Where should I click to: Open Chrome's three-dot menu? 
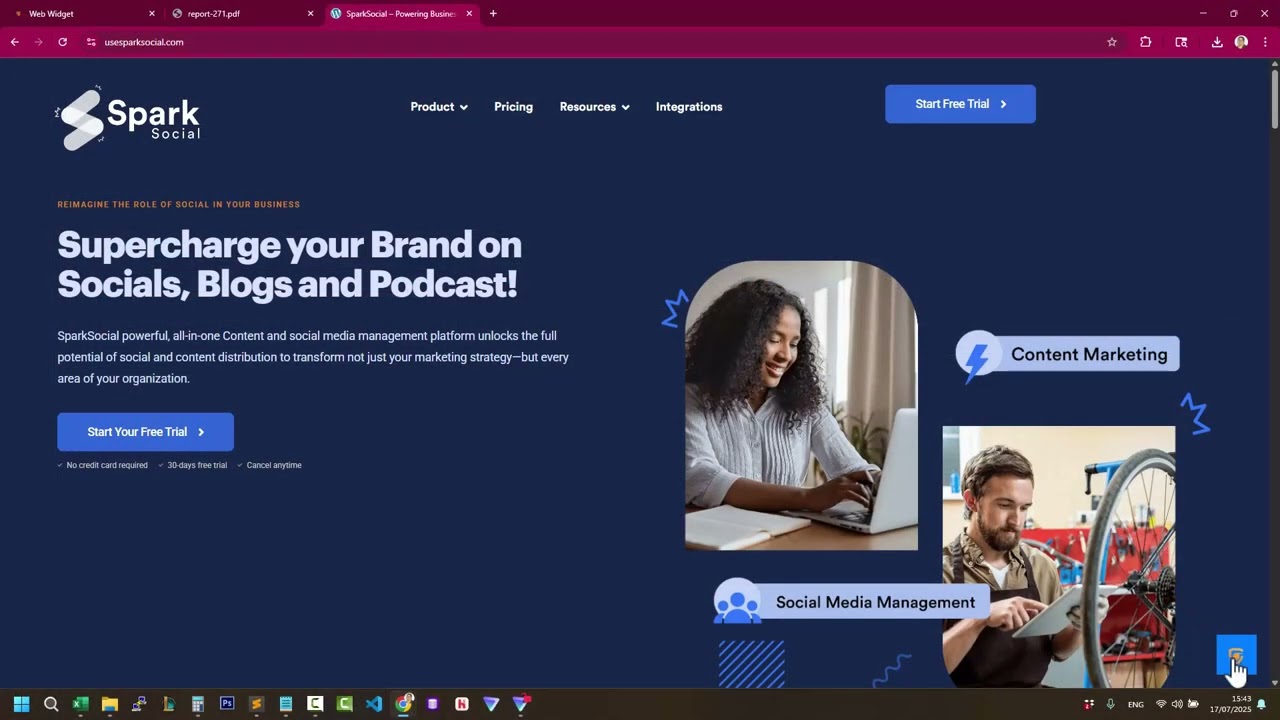1265,42
